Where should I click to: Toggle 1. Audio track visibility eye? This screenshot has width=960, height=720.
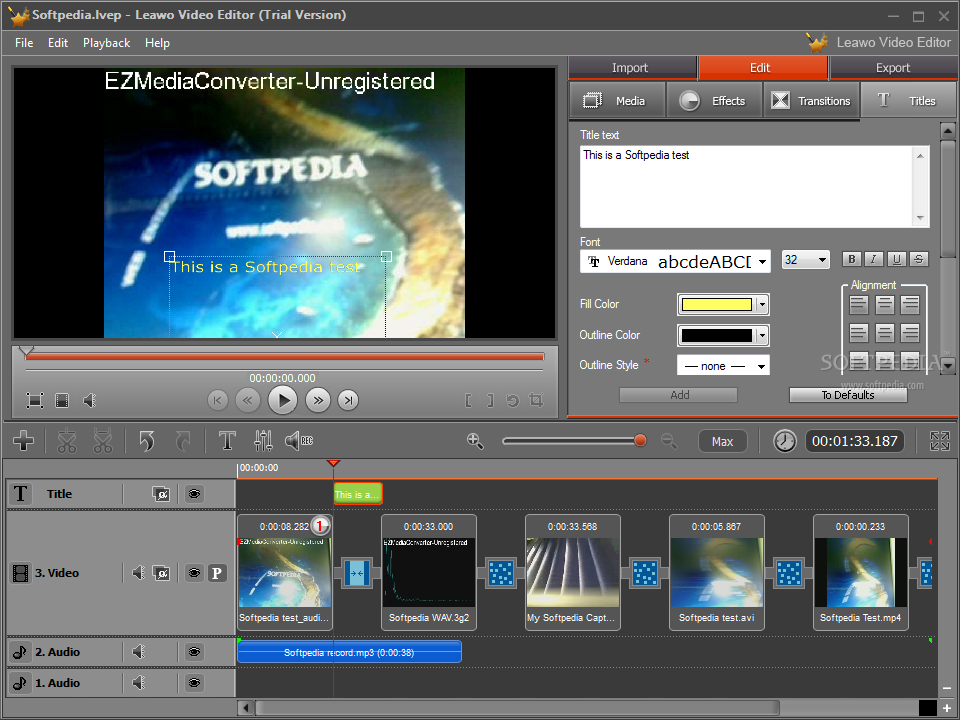pyautogui.click(x=194, y=682)
